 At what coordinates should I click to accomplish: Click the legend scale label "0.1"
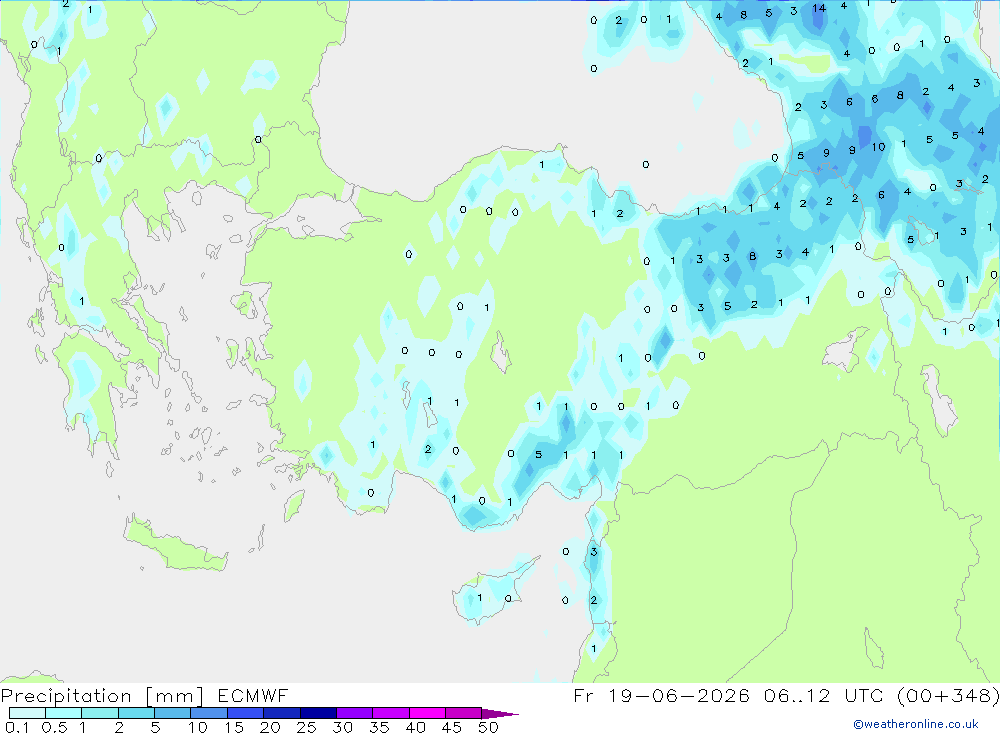(17, 727)
